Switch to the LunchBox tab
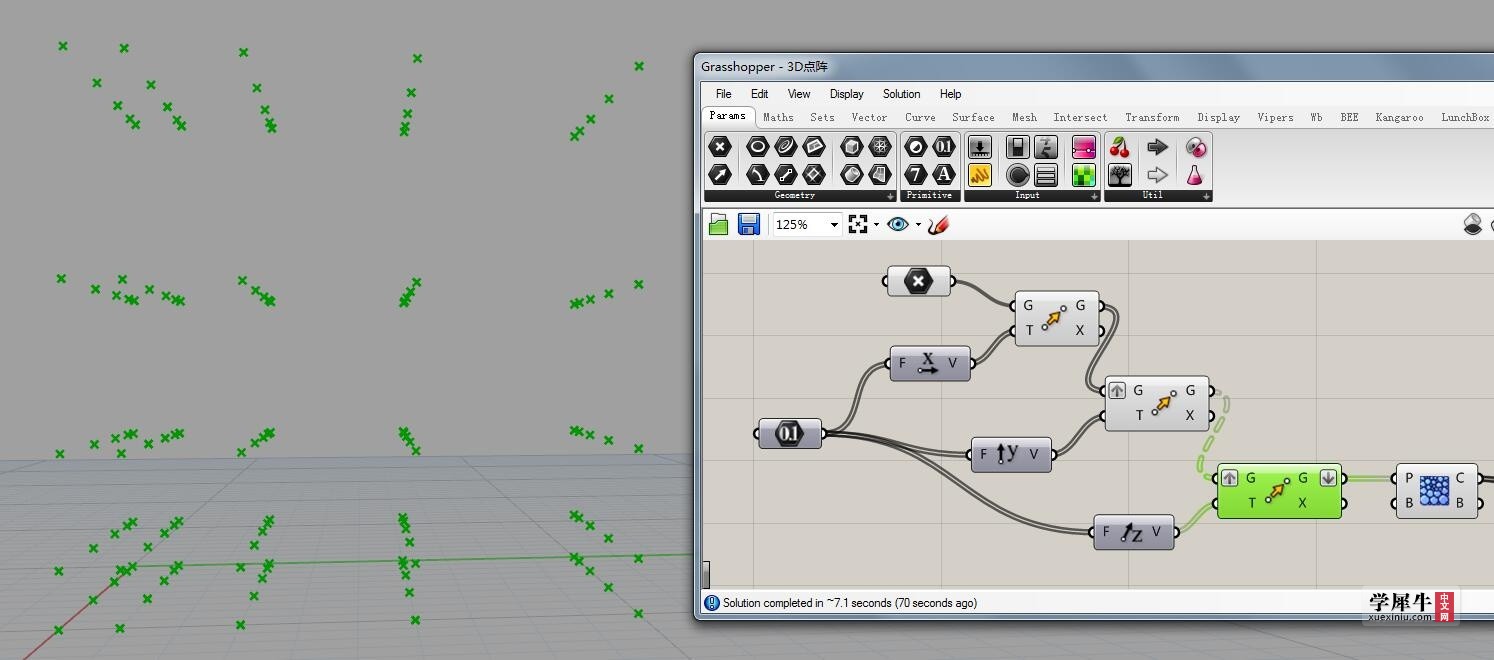1494x660 pixels. pyautogui.click(x=1465, y=117)
